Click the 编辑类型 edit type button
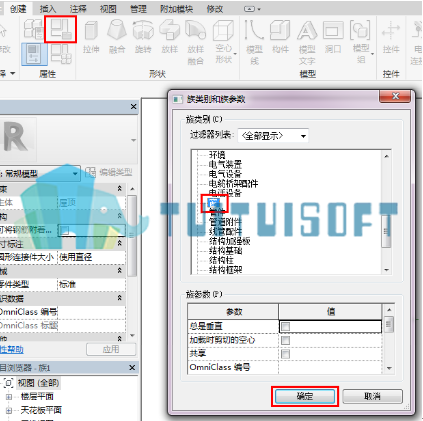The height and width of the screenshot is (421, 423). [x=109, y=172]
